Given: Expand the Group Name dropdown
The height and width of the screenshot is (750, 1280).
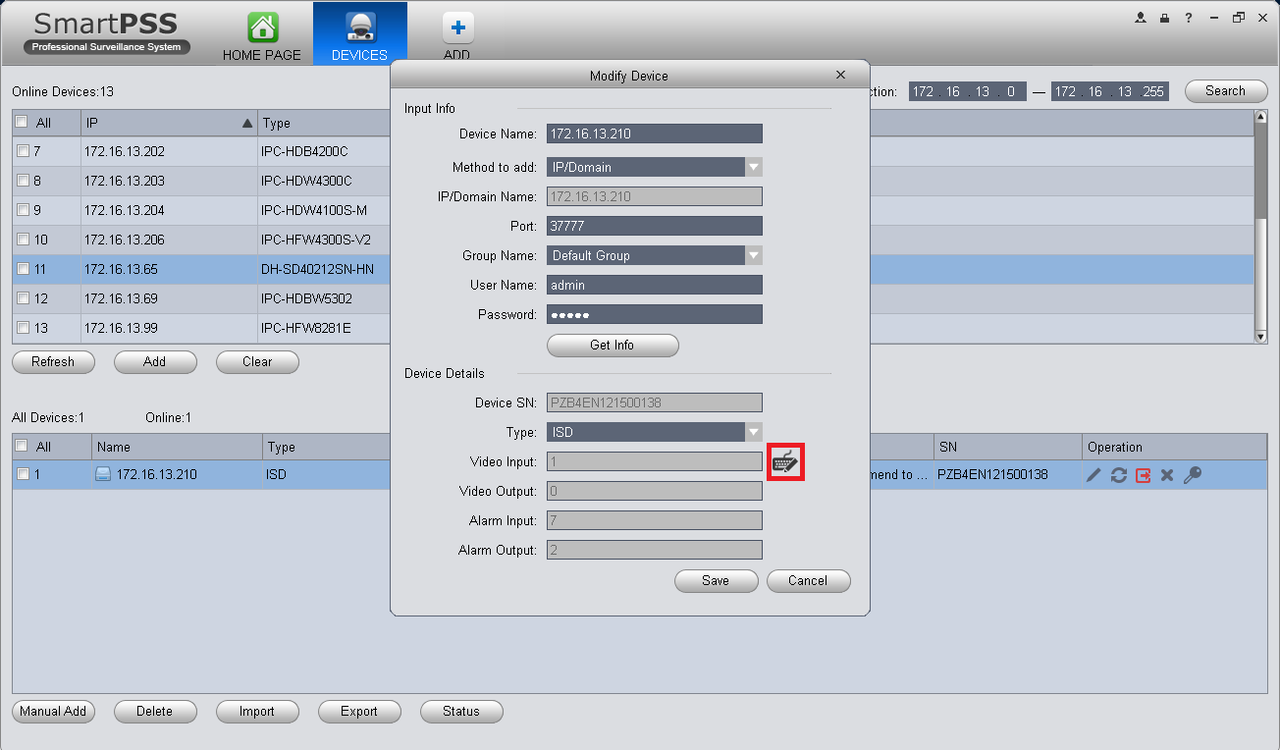Looking at the screenshot, I should click(x=654, y=255).
